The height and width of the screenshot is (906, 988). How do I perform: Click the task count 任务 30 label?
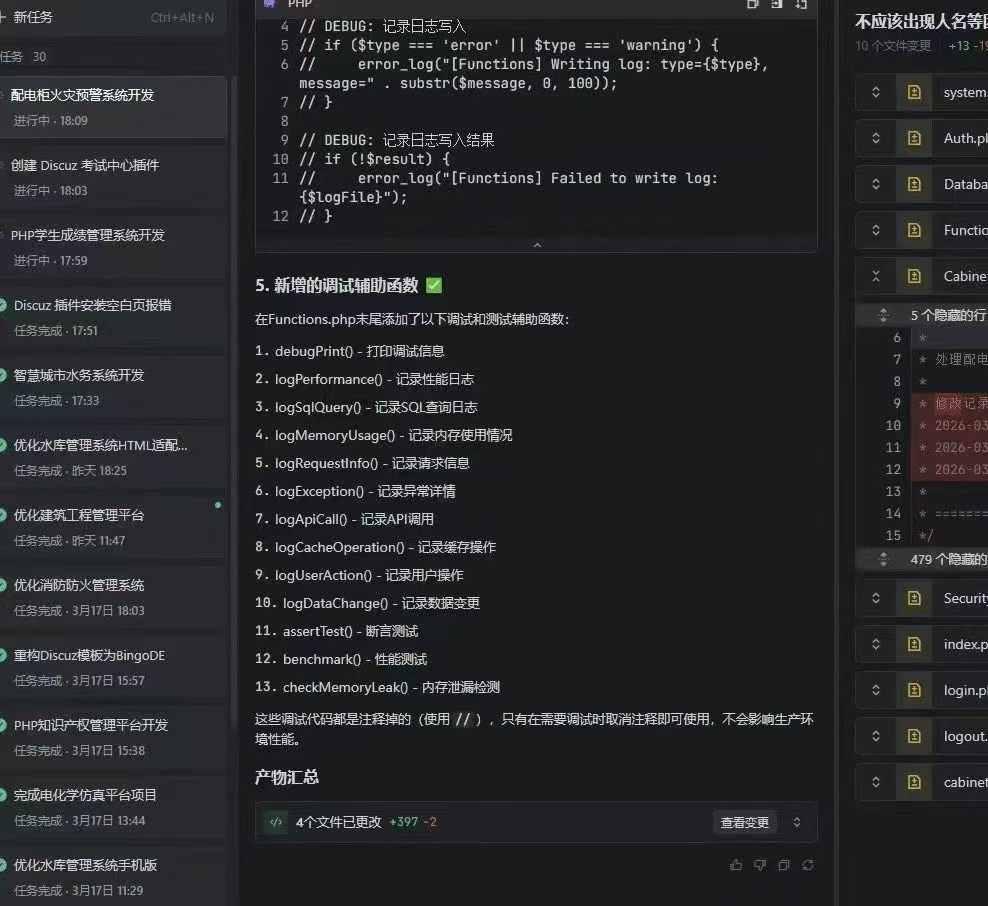[23, 57]
